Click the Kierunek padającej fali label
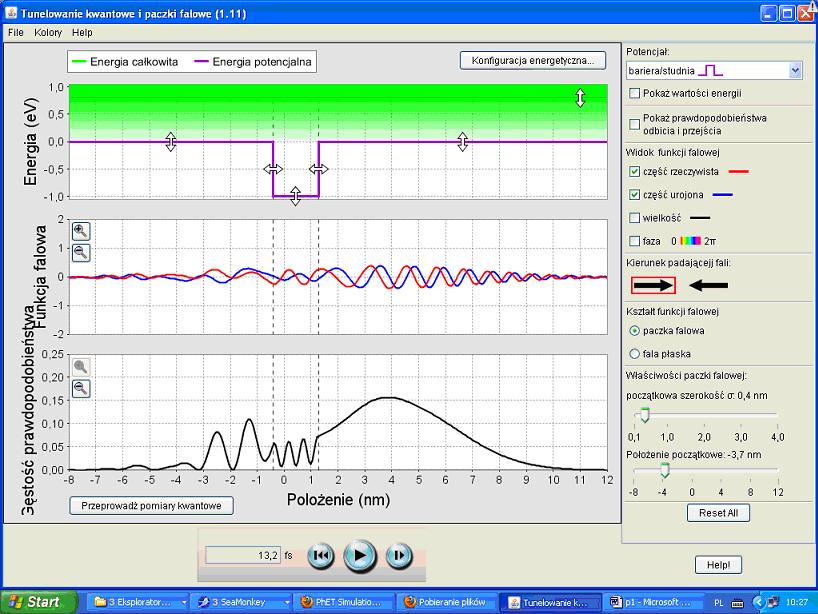The image size is (818, 614). click(678, 262)
